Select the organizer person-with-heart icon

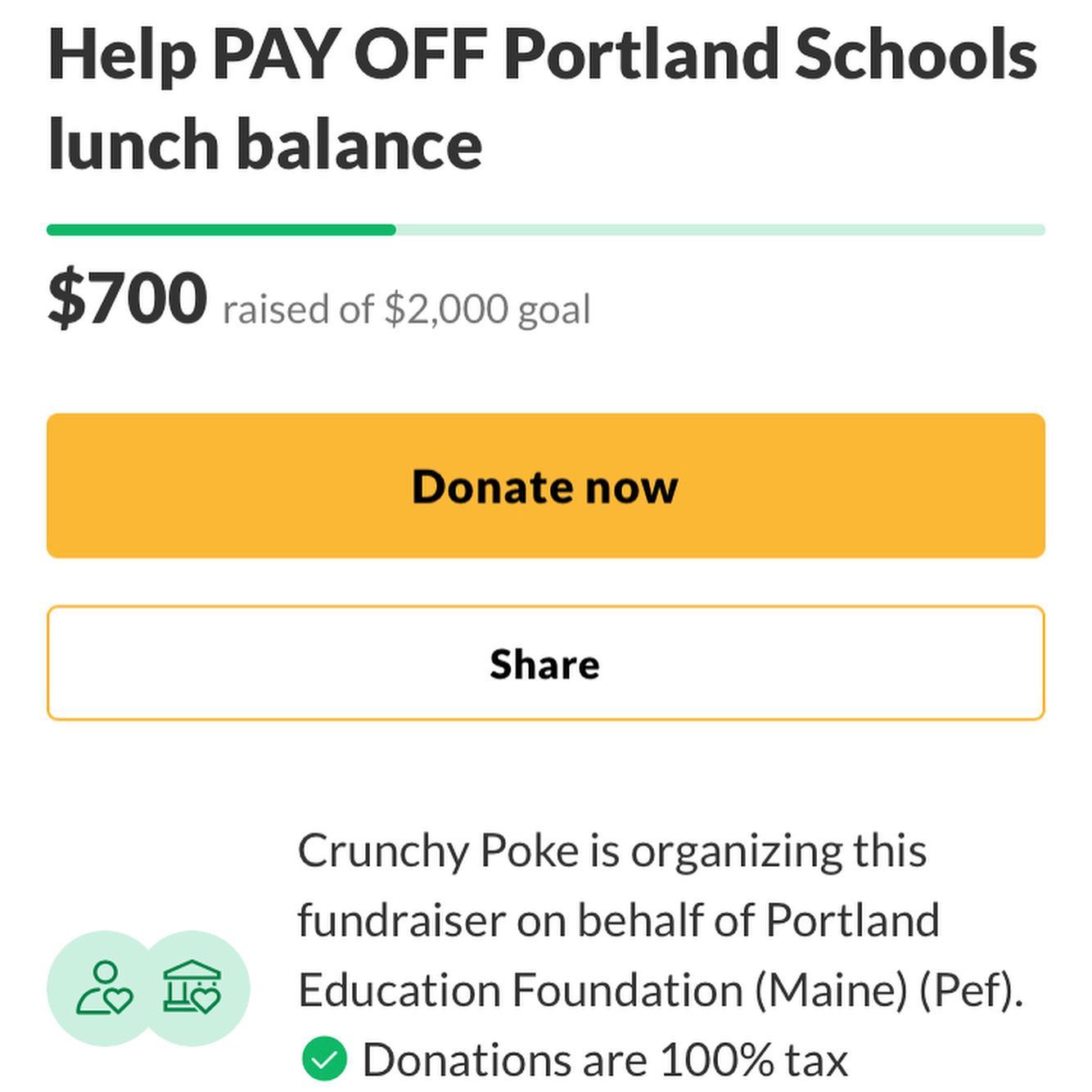105,988
